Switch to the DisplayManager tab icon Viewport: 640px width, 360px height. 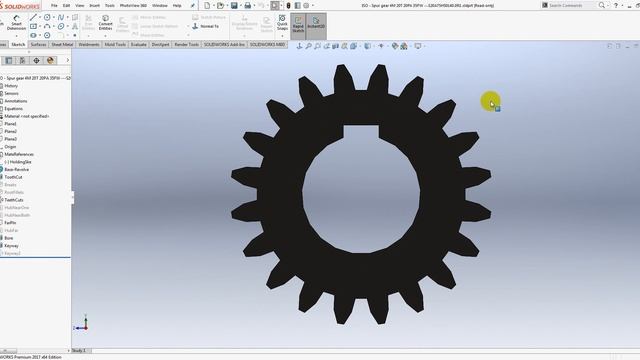pos(50,60)
